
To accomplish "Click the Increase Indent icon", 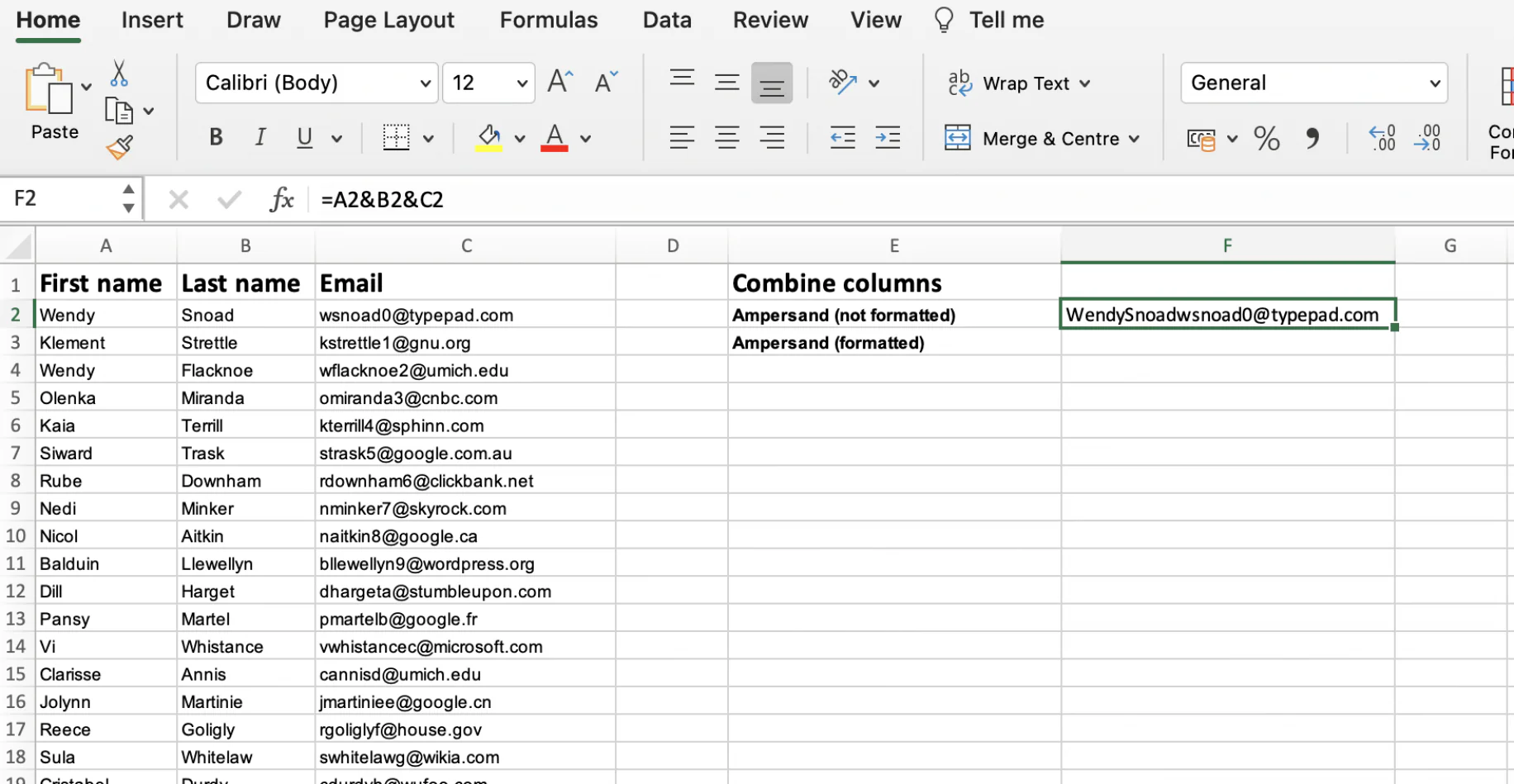I will 888,138.
